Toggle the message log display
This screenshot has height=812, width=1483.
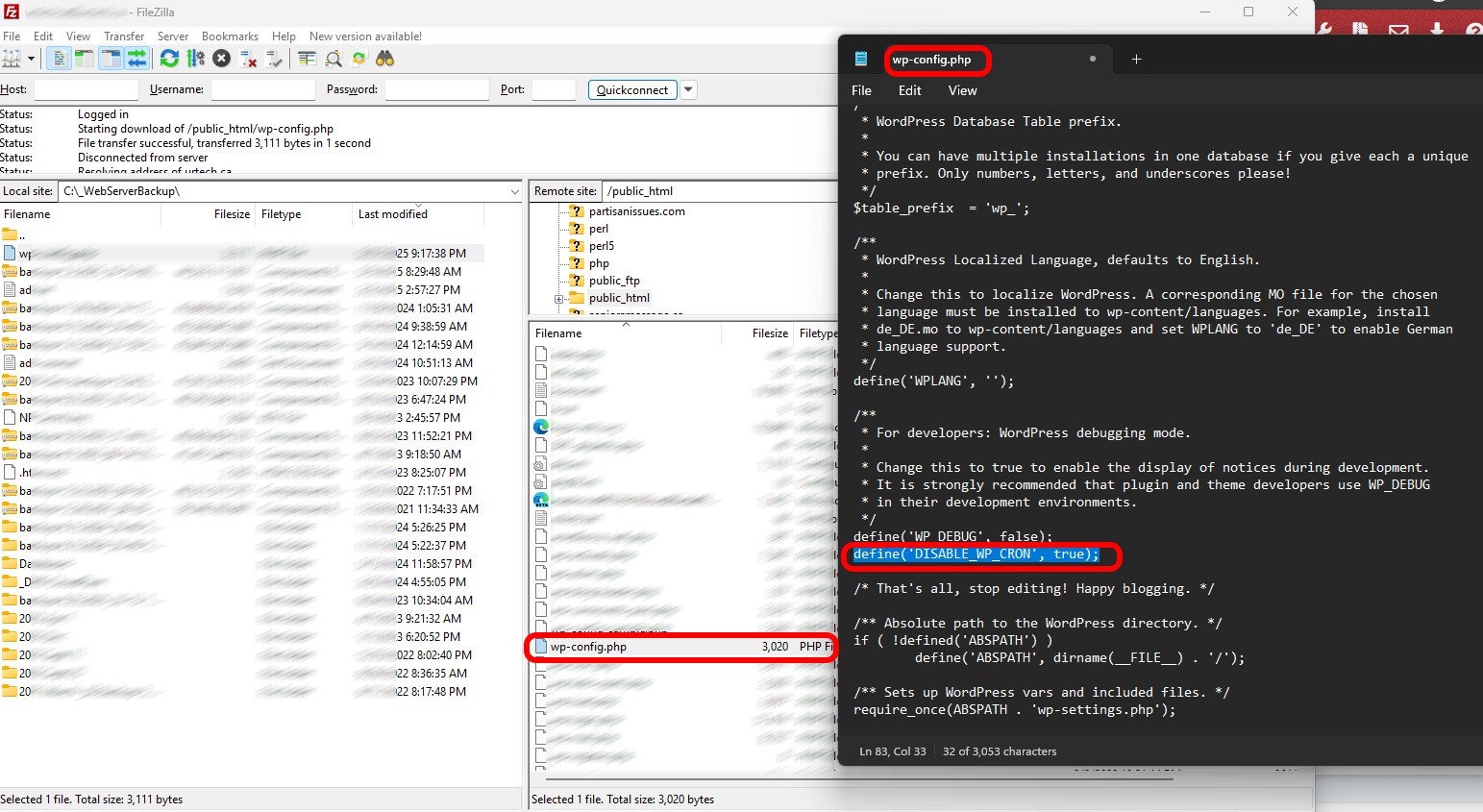pos(59,59)
